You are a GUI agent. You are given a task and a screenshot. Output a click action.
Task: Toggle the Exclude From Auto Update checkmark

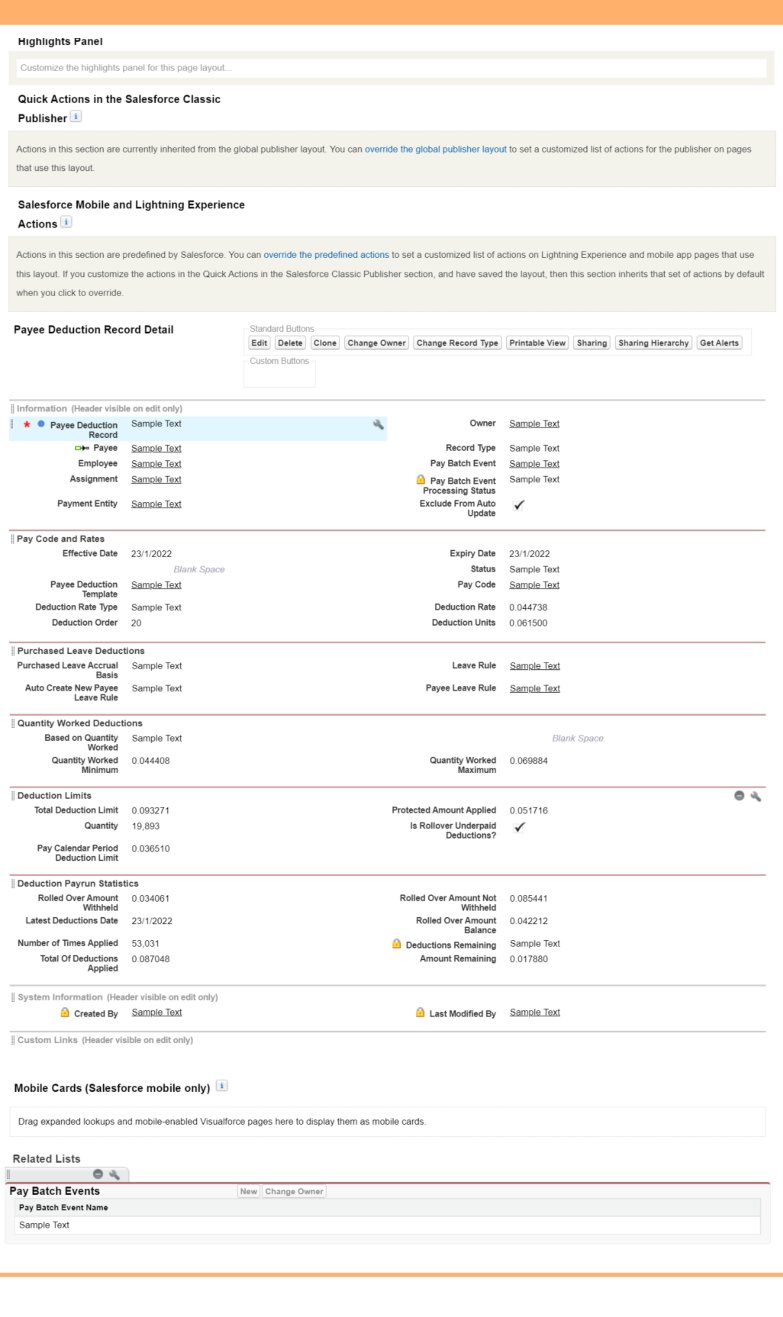point(518,506)
